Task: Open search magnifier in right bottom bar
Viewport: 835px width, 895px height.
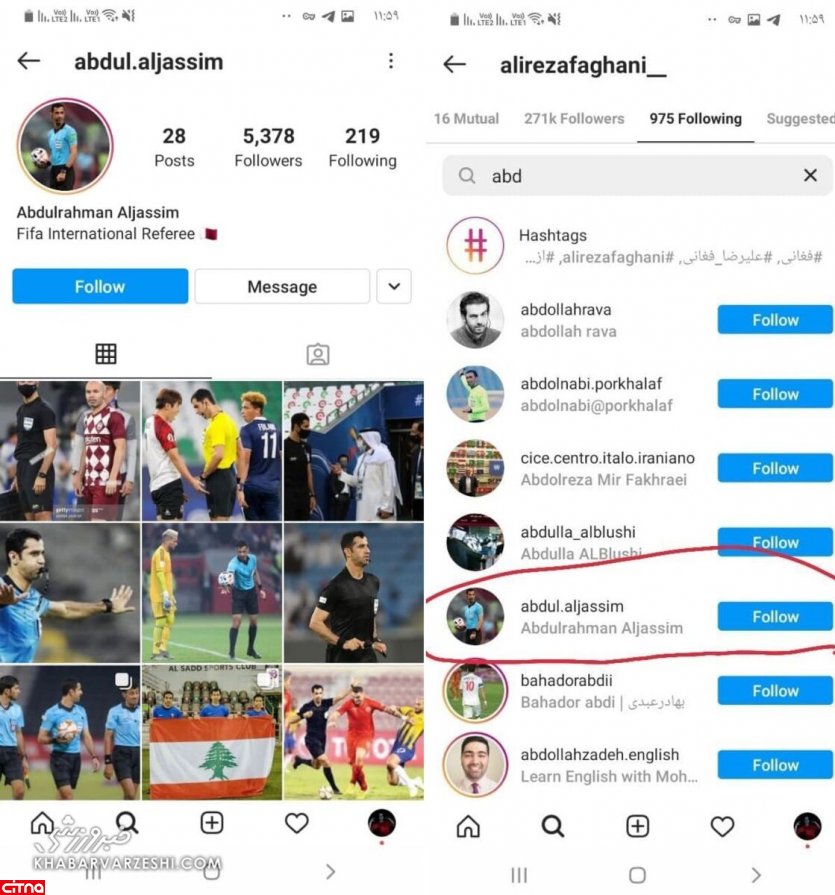Action: coord(552,826)
